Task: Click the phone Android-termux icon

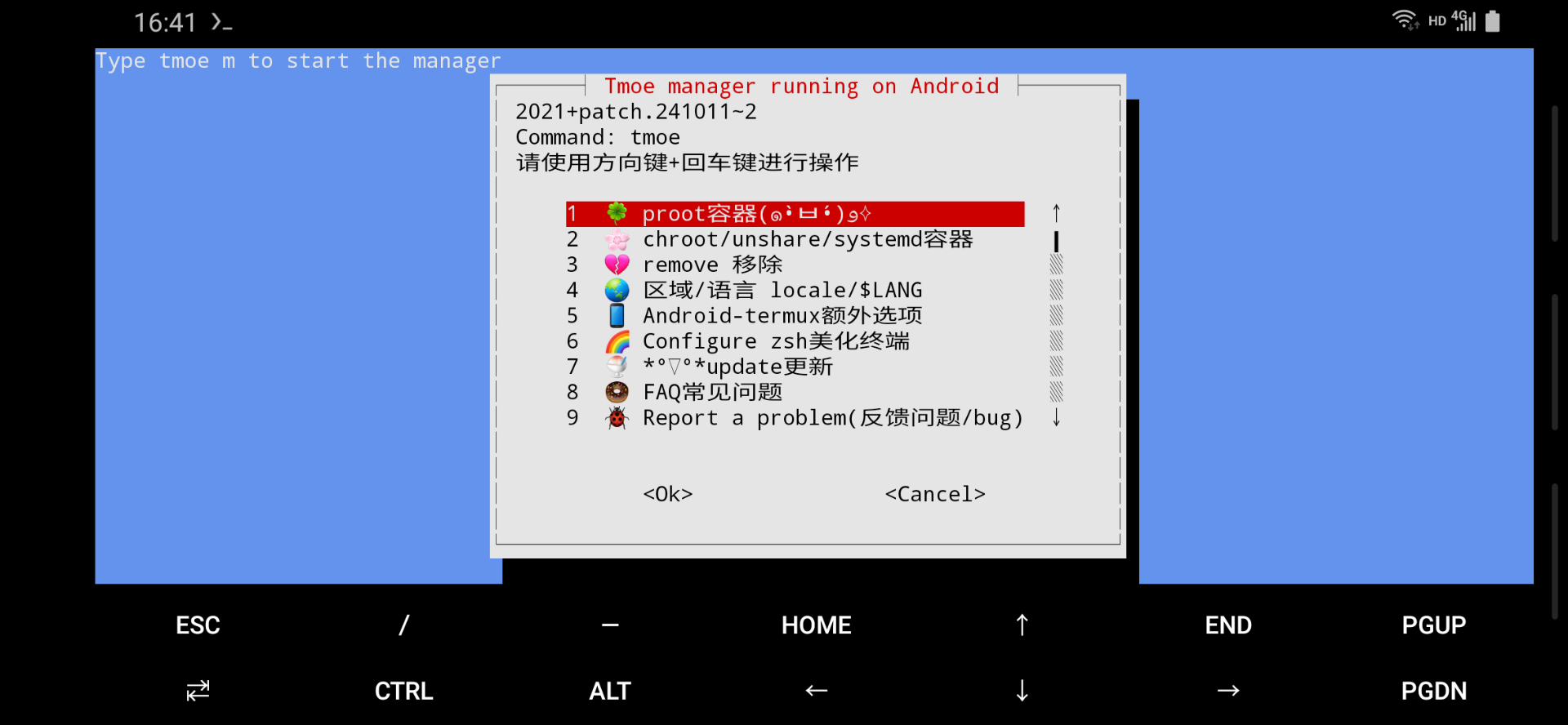Action: pyautogui.click(x=617, y=315)
